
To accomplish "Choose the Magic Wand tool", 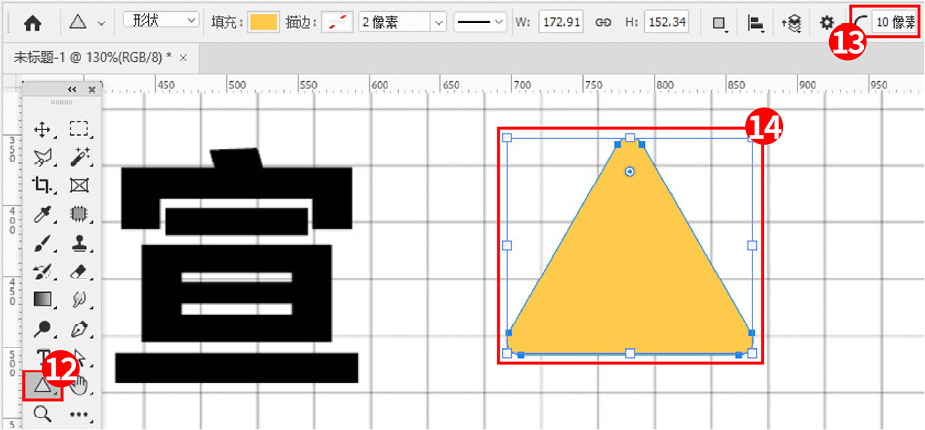I will [80, 157].
